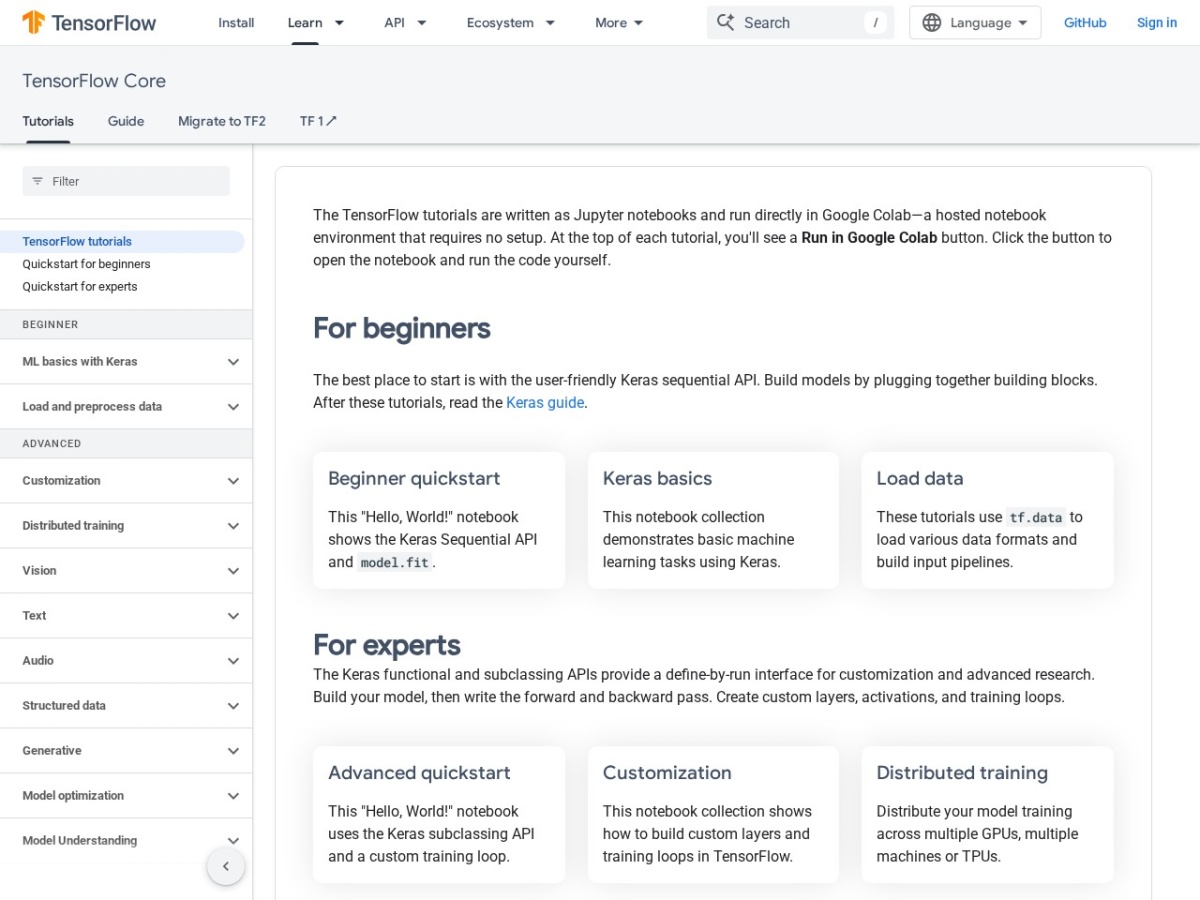Click the globe icon in Language button
Viewport: 1200px width, 900px height.
pos(931,22)
